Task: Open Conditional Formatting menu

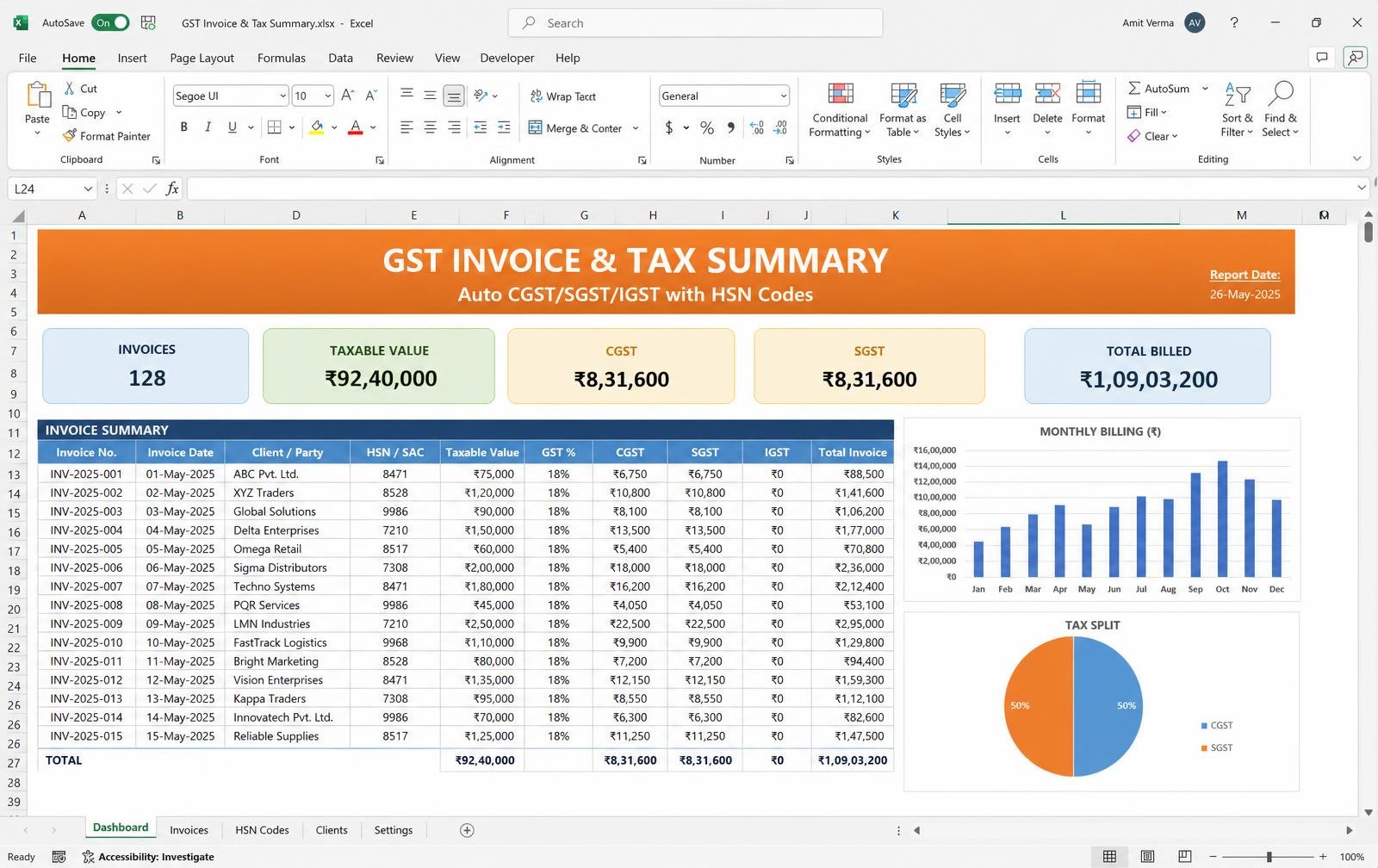Action: click(x=840, y=109)
